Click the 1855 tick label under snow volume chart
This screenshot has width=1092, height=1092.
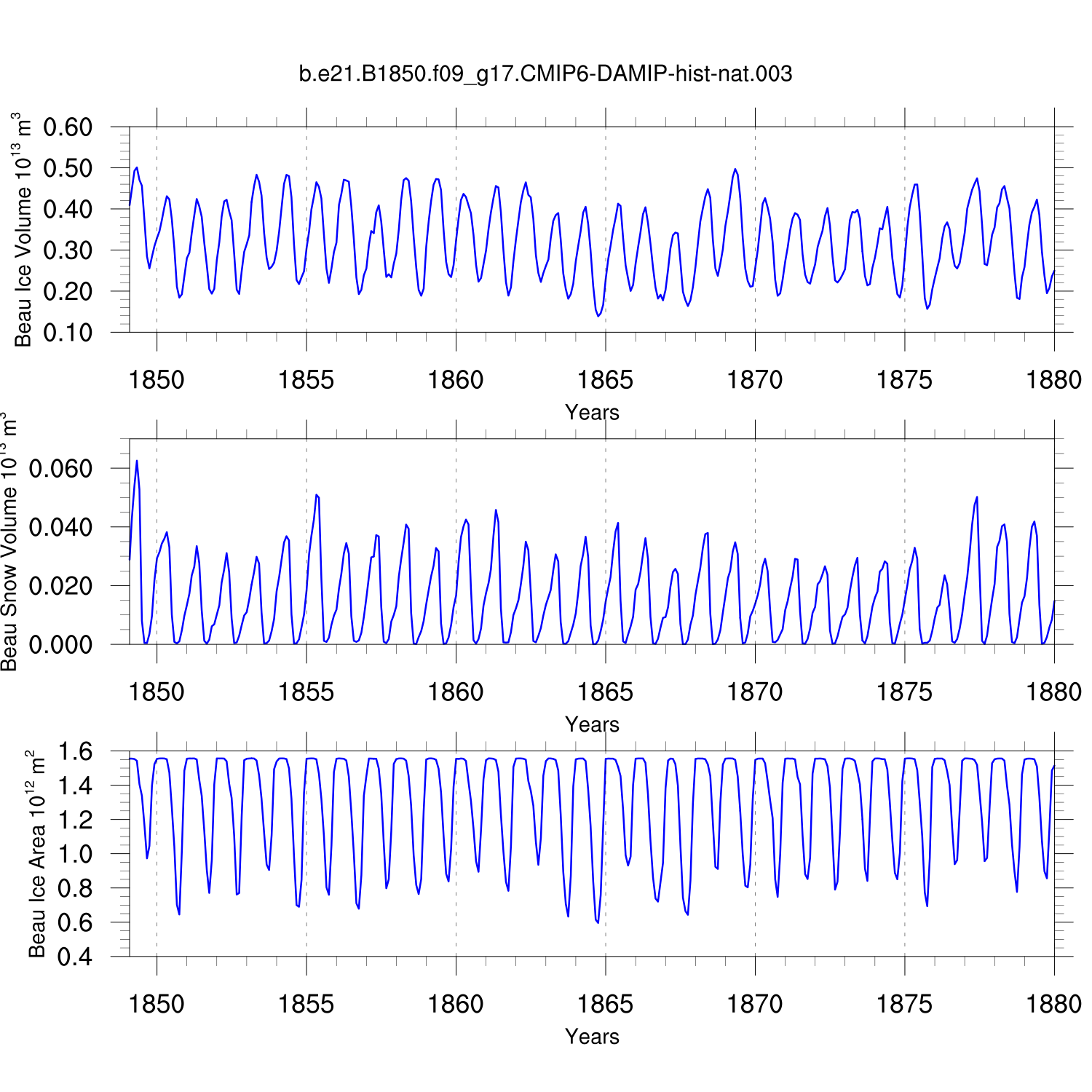coord(306,692)
